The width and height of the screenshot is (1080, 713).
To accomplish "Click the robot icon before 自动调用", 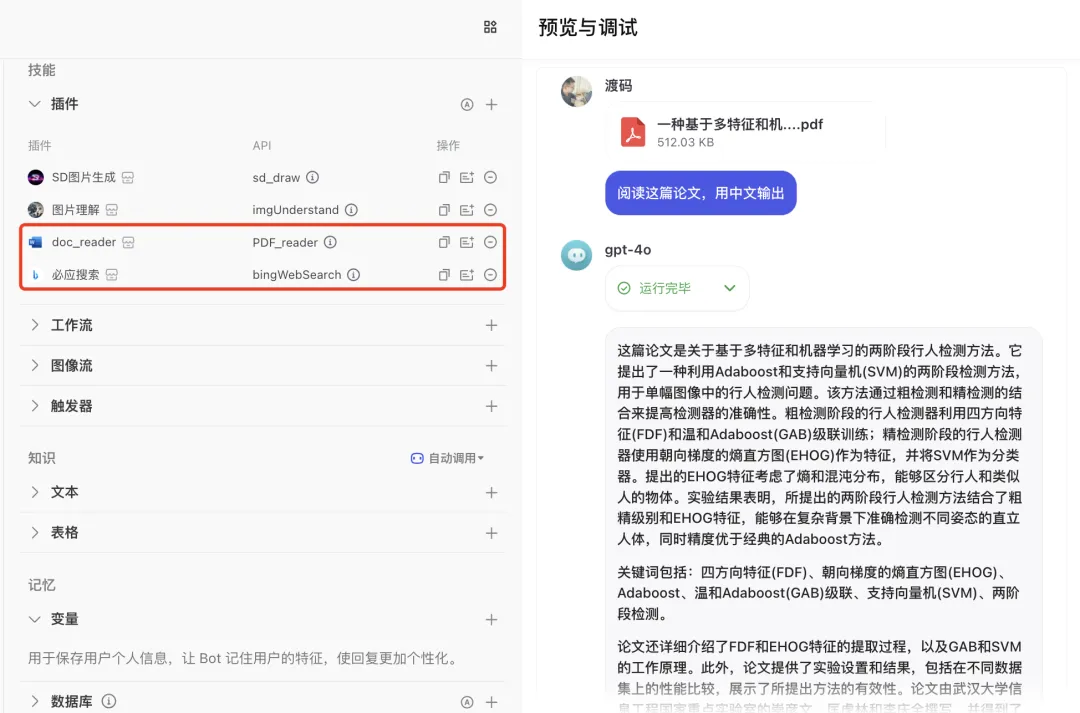I will [417, 457].
